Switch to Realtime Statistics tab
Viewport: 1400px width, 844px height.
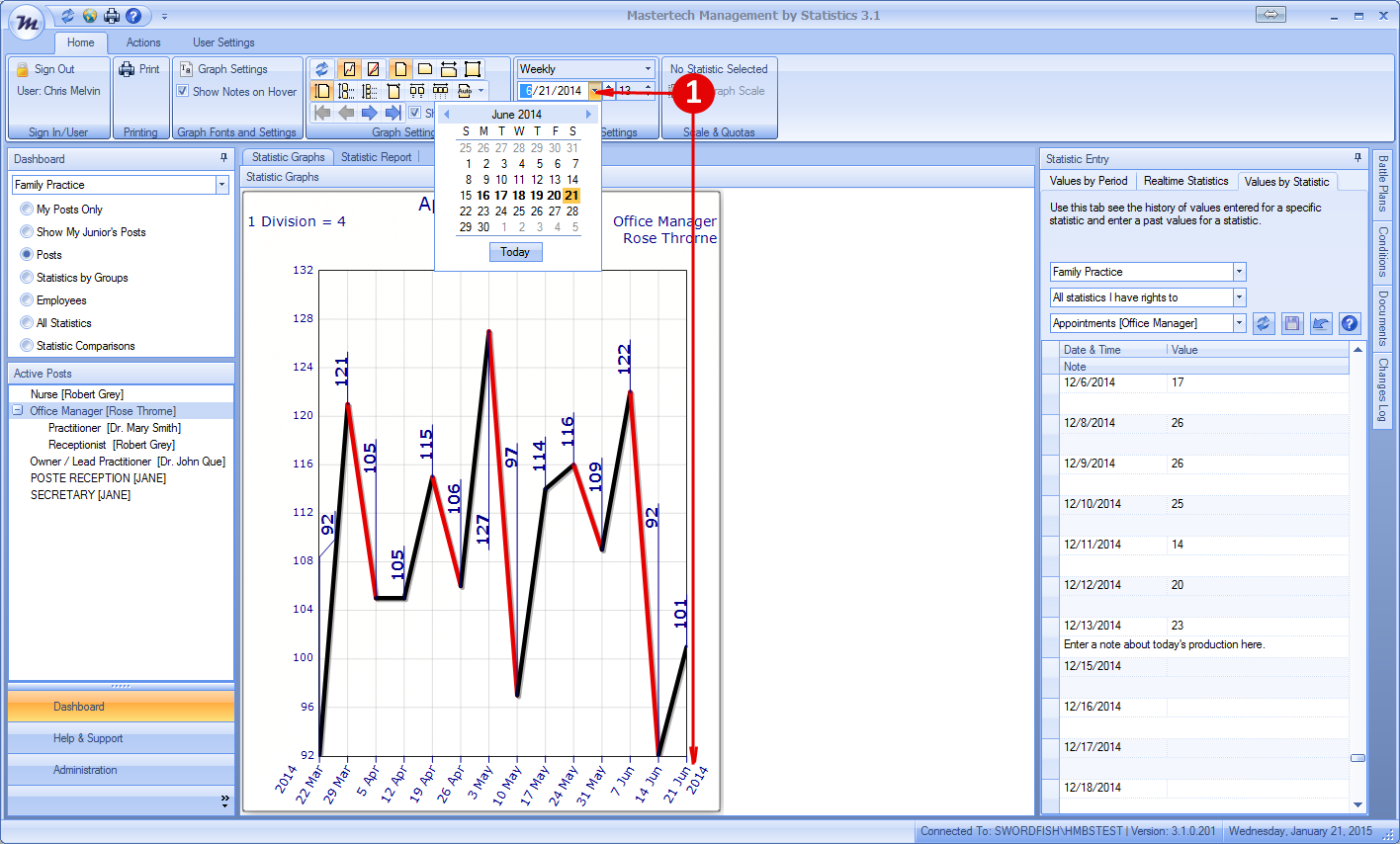pyautogui.click(x=1185, y=181)
